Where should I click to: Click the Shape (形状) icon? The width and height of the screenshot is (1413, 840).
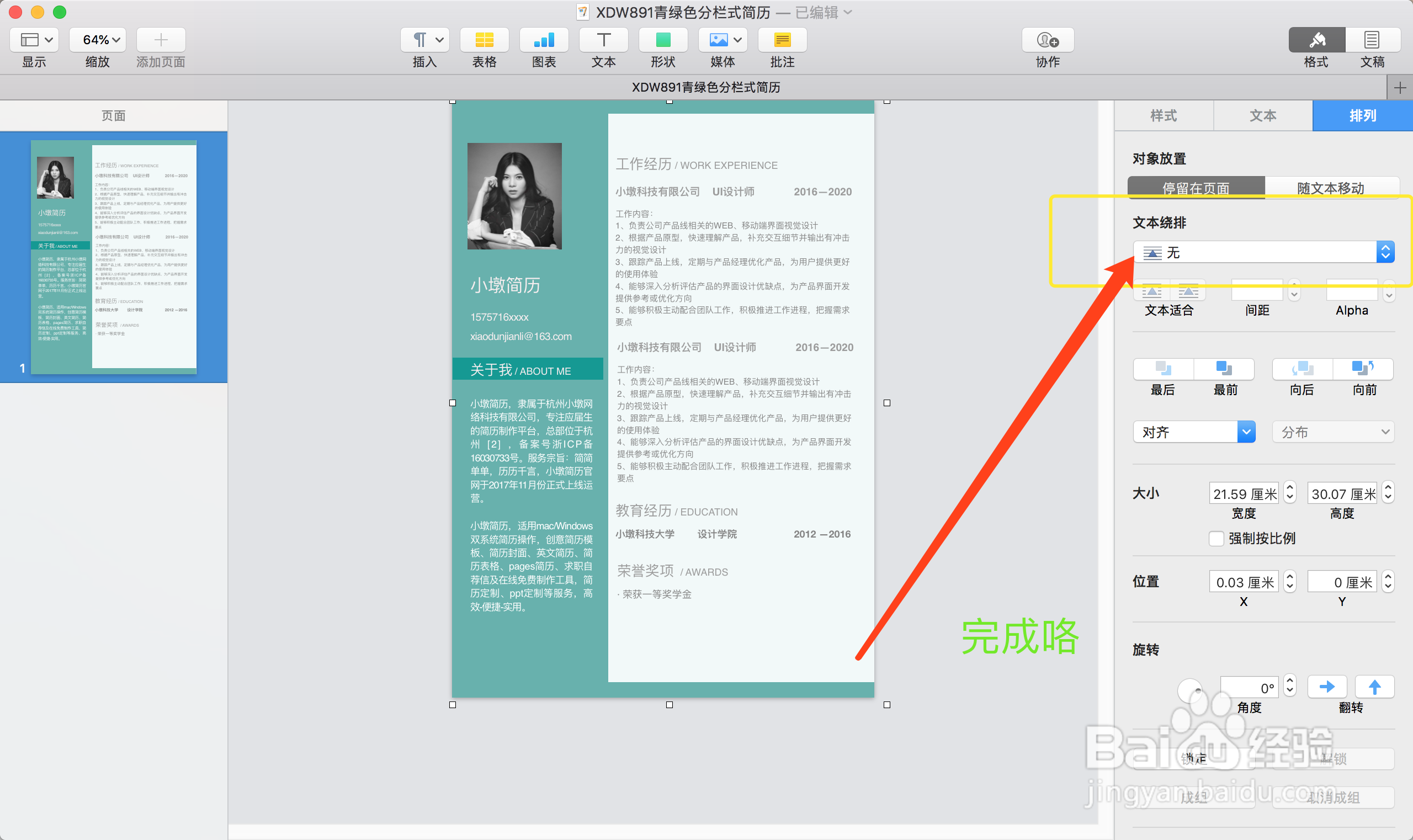[x=663, y=40]
